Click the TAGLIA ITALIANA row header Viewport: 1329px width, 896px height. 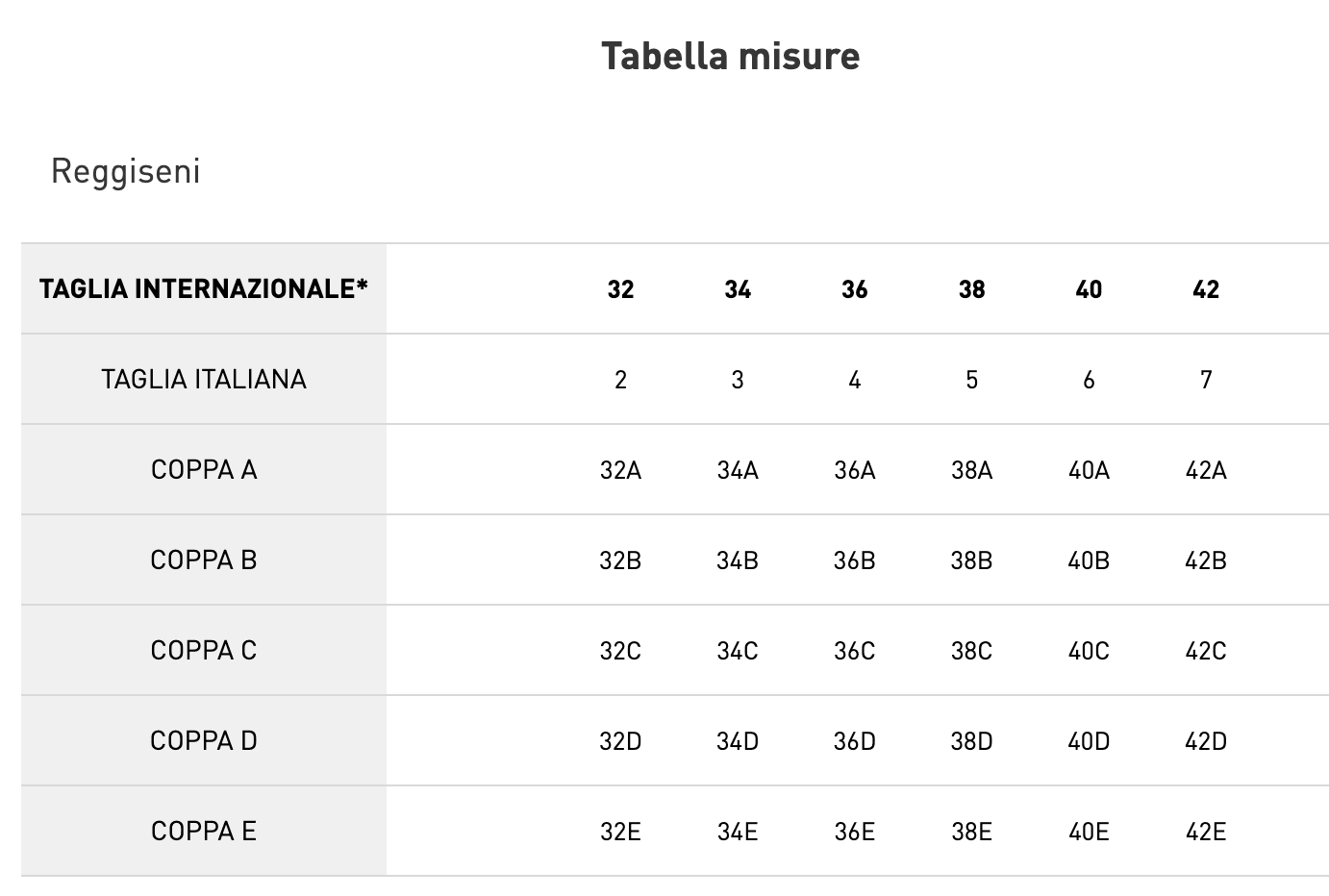pyautogui.click(x=204, y=379)
